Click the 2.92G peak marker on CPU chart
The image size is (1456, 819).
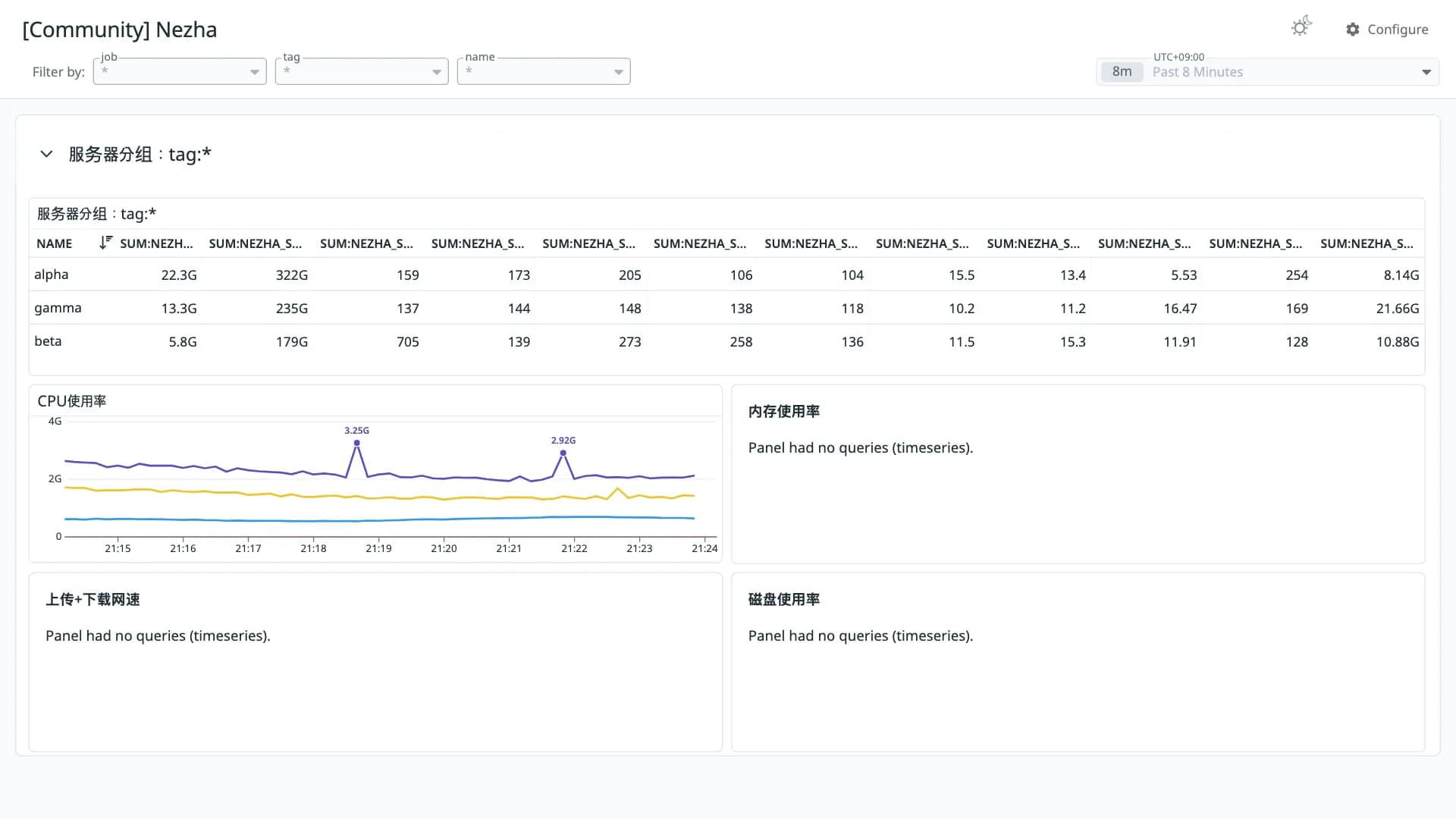[563, 453]
